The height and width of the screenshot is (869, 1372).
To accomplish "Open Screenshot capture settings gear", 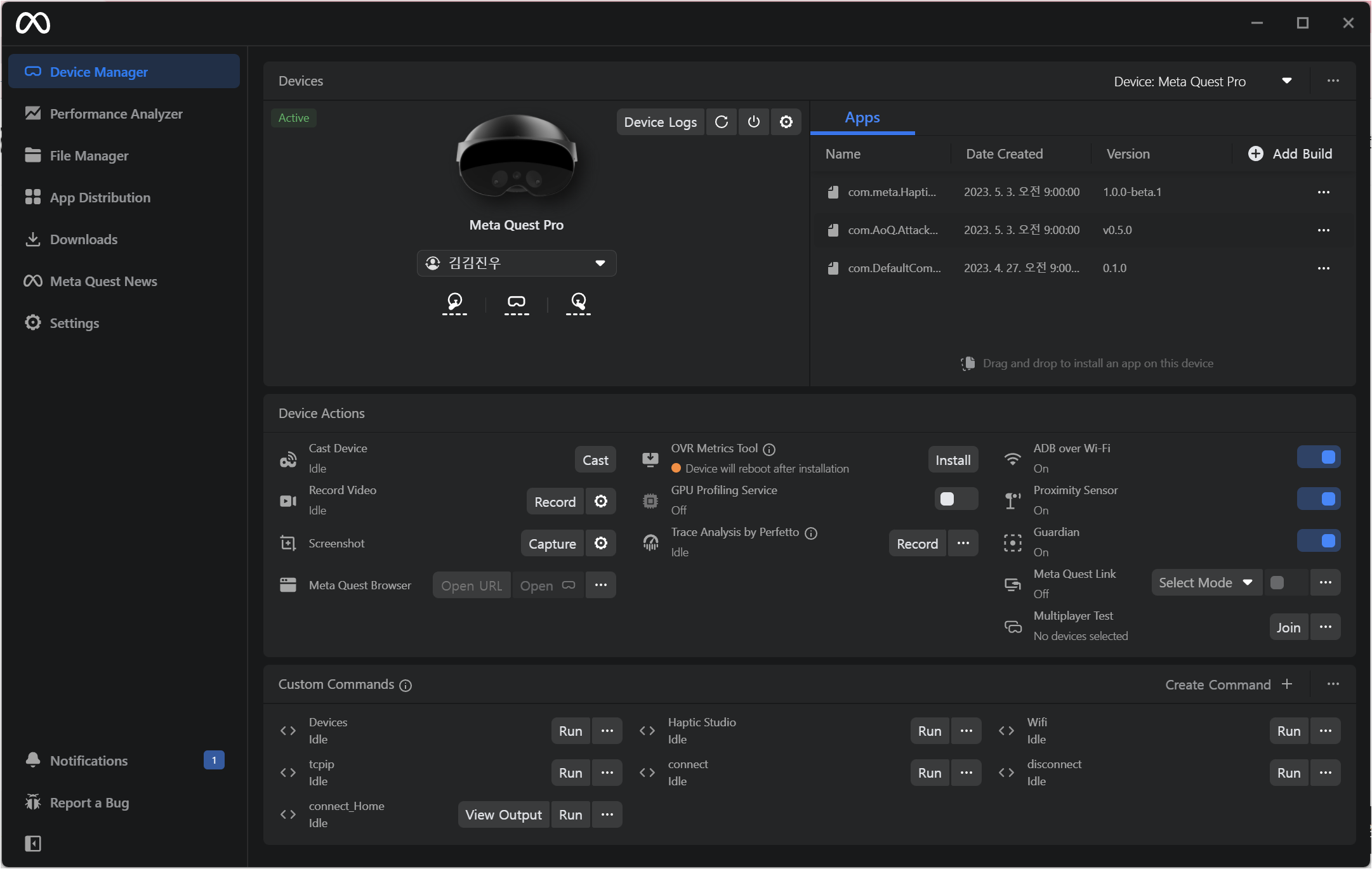I will click(x=600, y=544).
